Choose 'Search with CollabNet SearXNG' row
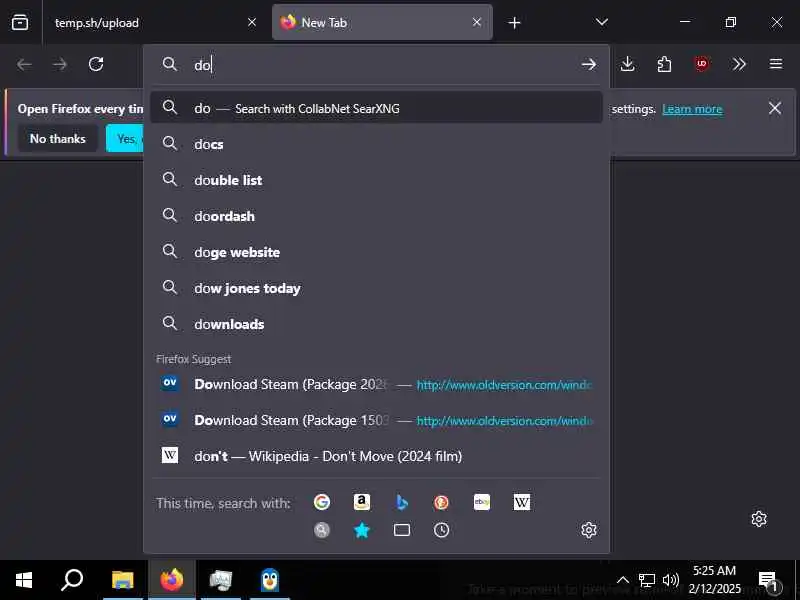800x600 pixels. (377, 108)
